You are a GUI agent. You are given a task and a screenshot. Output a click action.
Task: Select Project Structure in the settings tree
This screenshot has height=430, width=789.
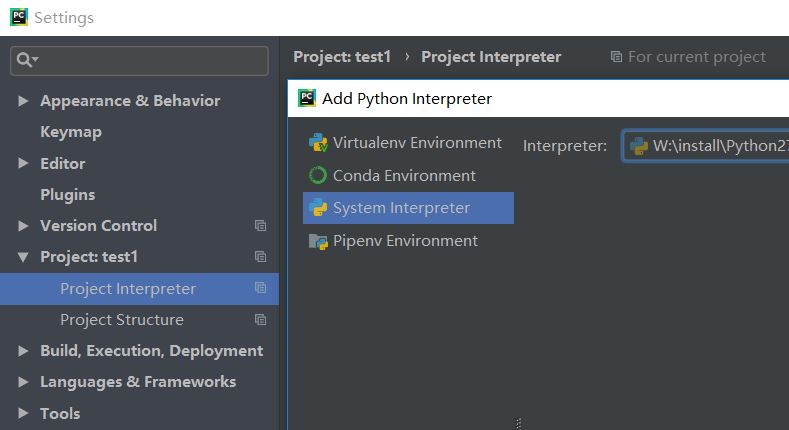pos(121,320)
